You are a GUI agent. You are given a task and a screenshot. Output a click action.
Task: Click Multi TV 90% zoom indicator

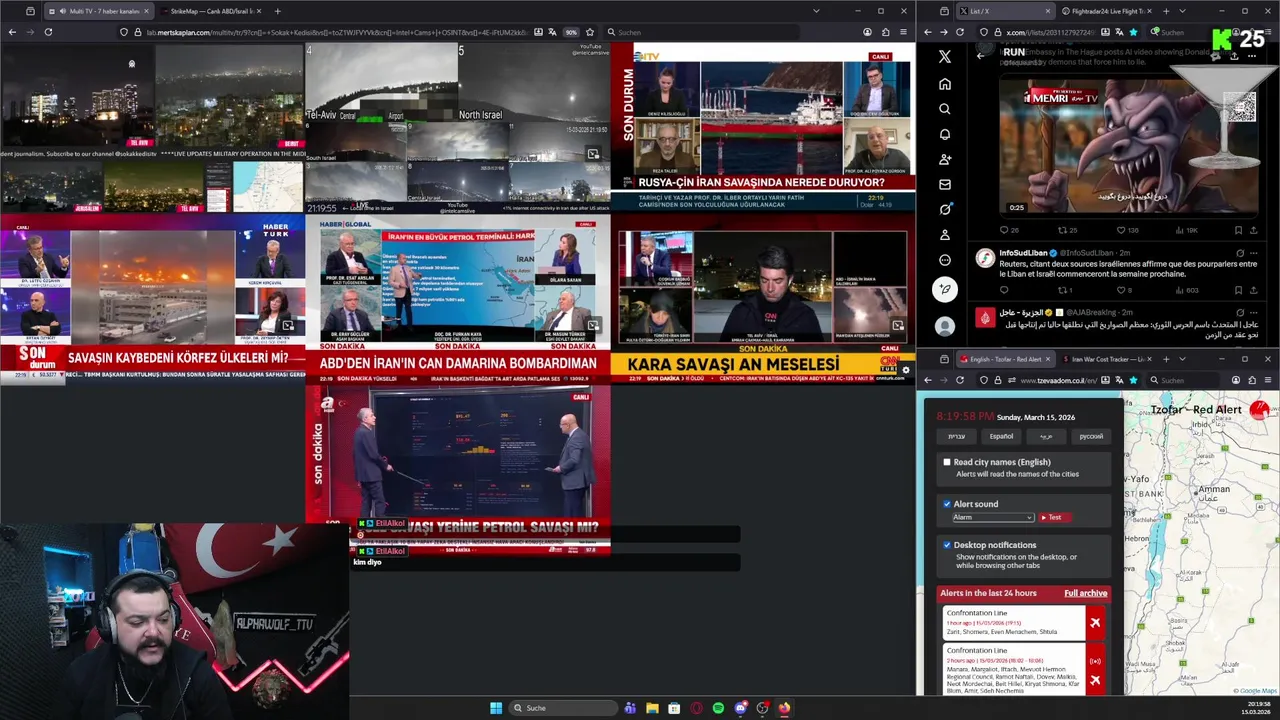(571, 32)
